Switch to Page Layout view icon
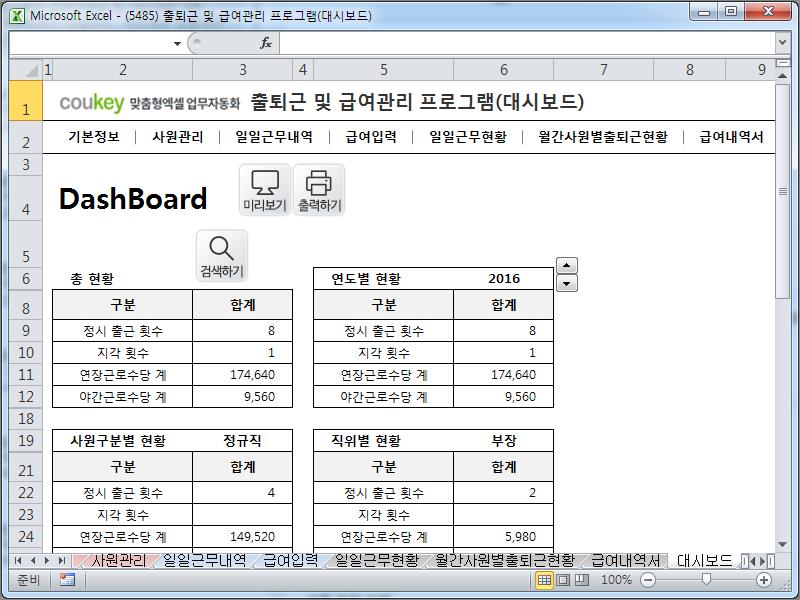Screen dimensions: 800x600 click(563, 580)
